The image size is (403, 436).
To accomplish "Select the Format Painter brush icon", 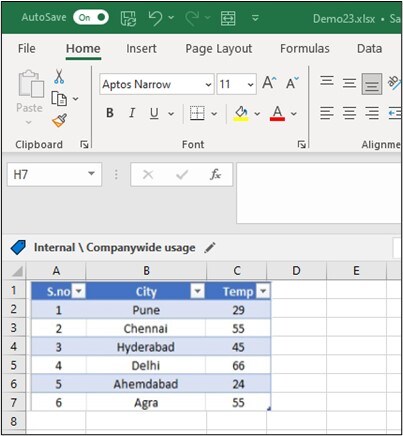I will click(59, 121).
